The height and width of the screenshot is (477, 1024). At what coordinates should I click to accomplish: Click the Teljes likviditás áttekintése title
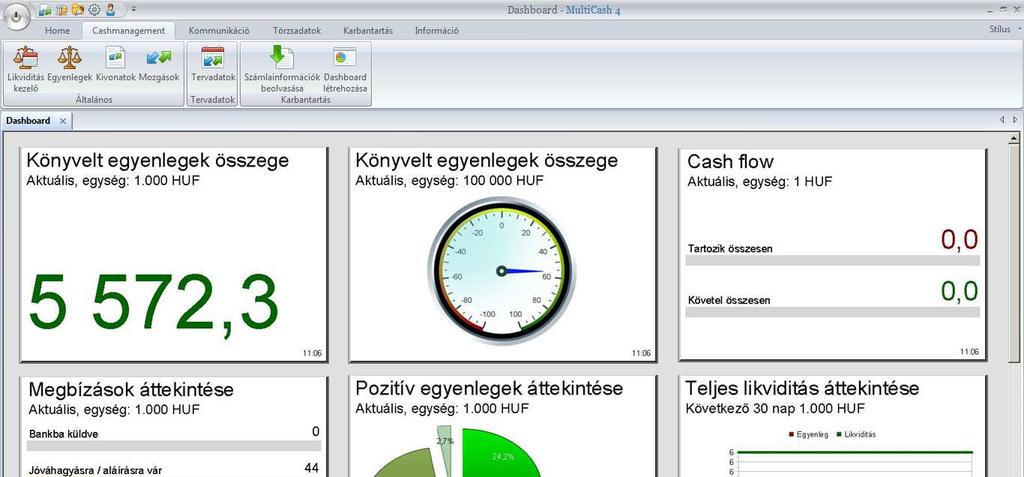802,388
